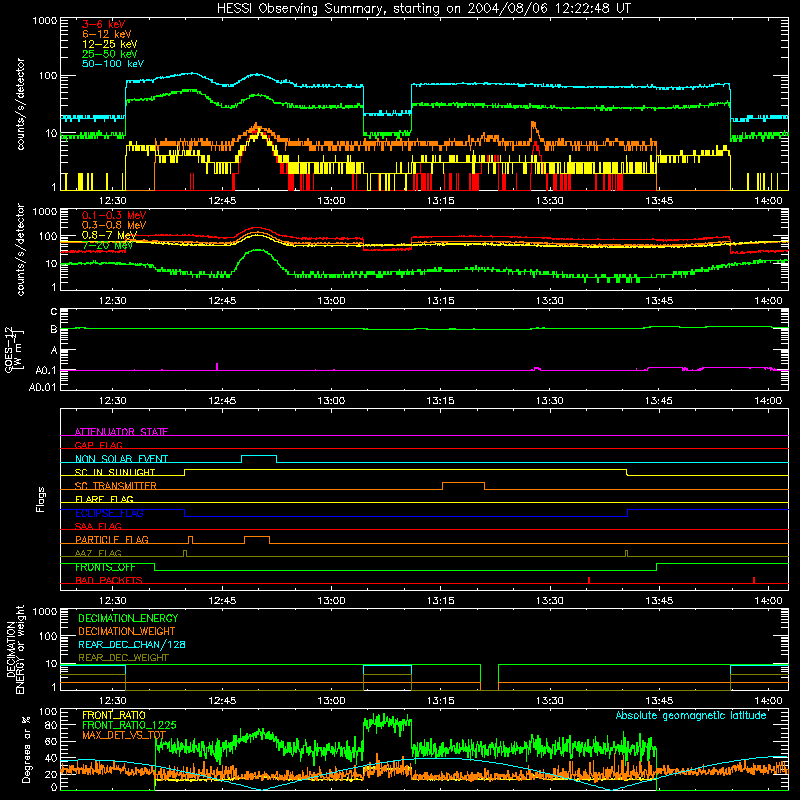Click the BAD_PACKETS red tick near 13:58
This screenshot has width=800, height=800.
pyautogui.click(x=754, y=580)
